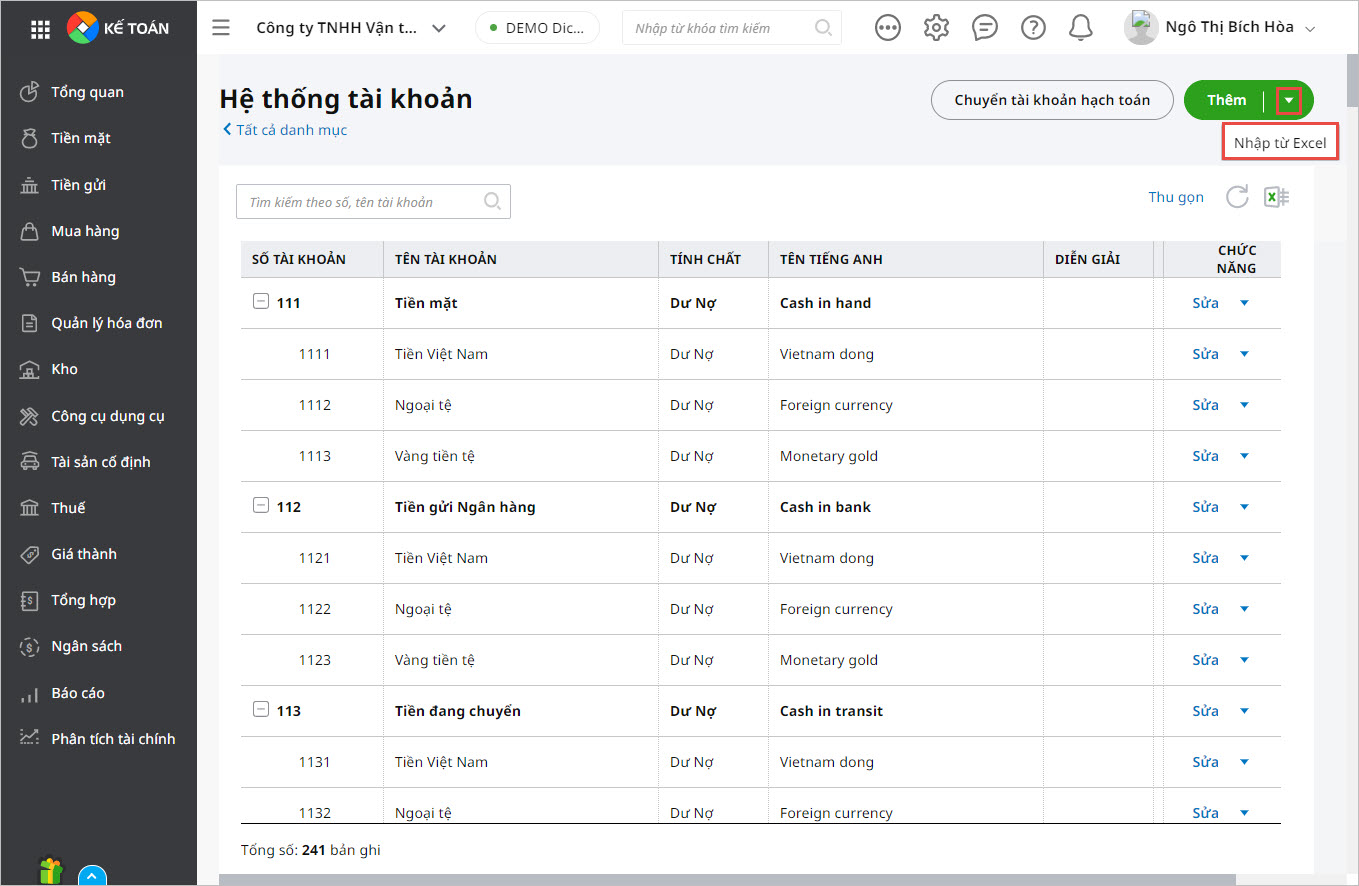Toggle the hamburger sidebar menu

point(221,28)
